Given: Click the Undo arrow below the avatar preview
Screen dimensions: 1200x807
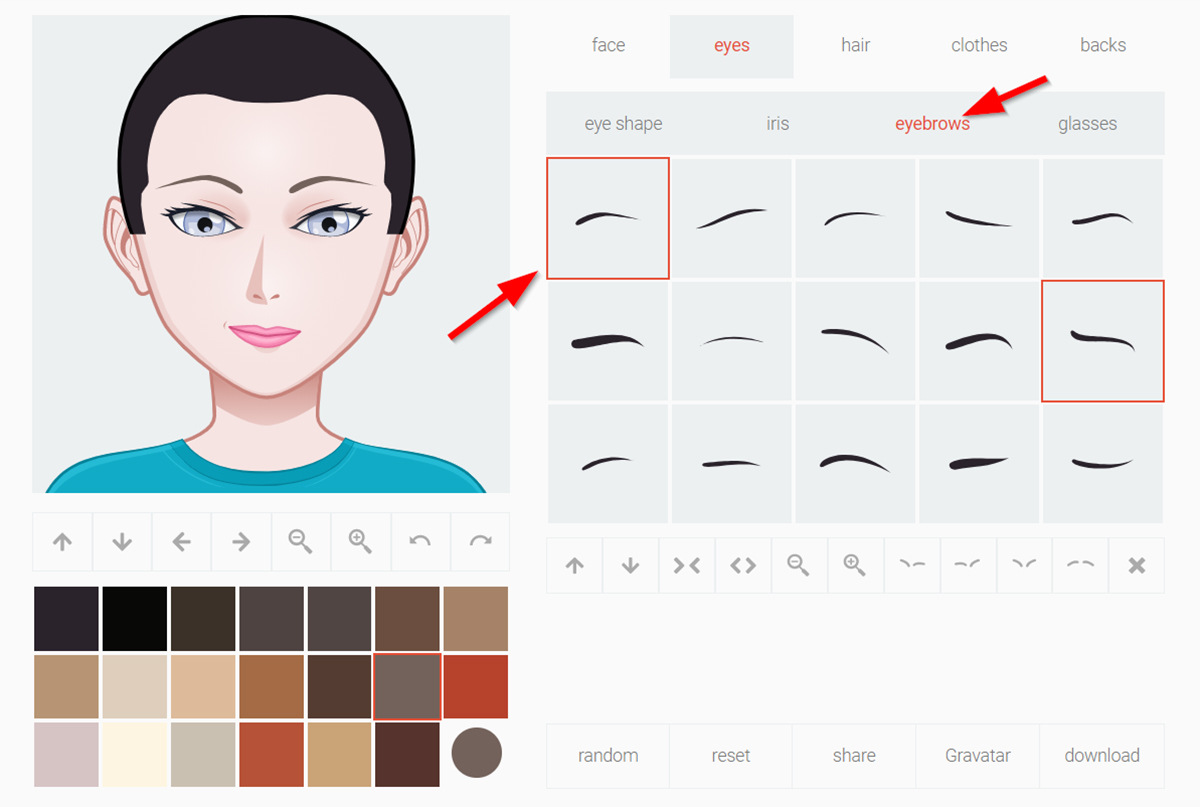Looking at the screenshot, I should click(420, 541).
